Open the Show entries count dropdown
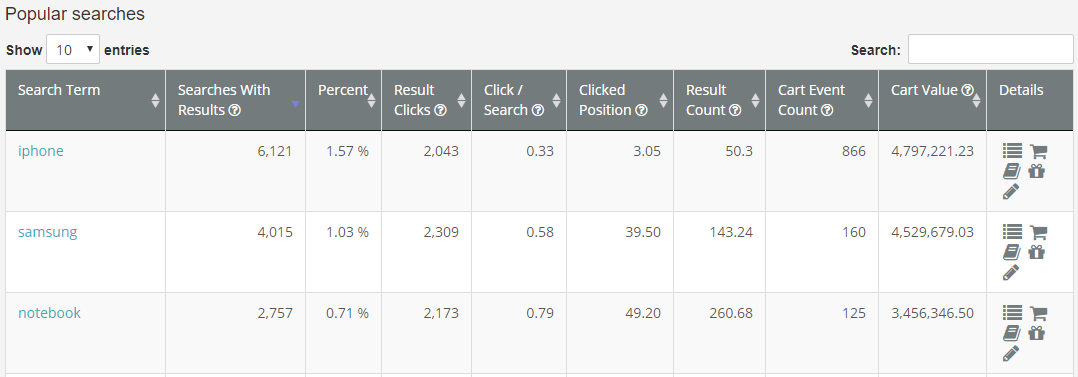 click(x=73, y=50)
